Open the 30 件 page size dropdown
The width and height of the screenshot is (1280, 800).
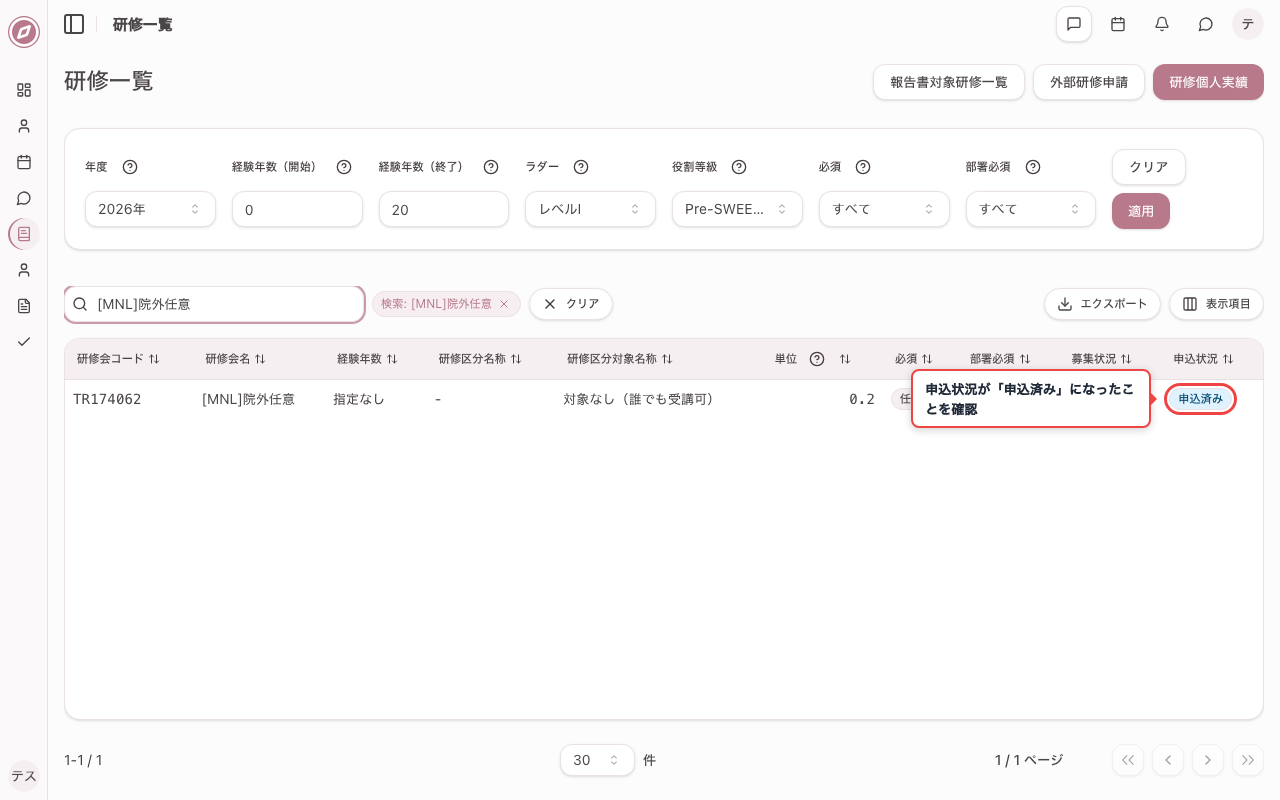click(597, 760)
